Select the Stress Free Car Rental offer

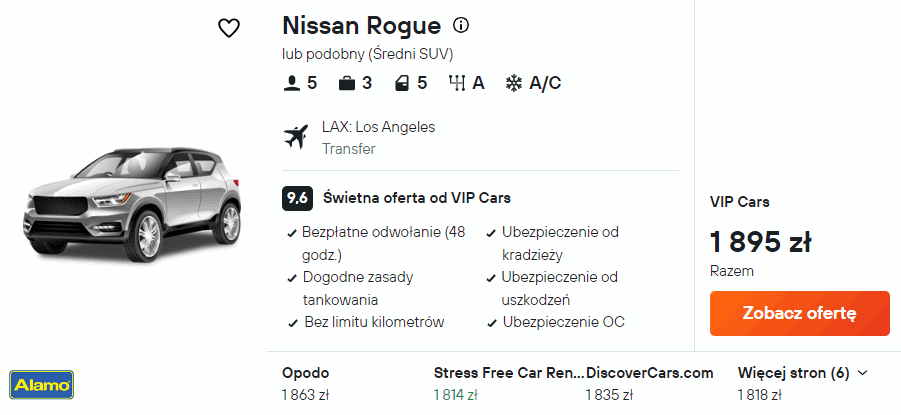coord(508,383)
